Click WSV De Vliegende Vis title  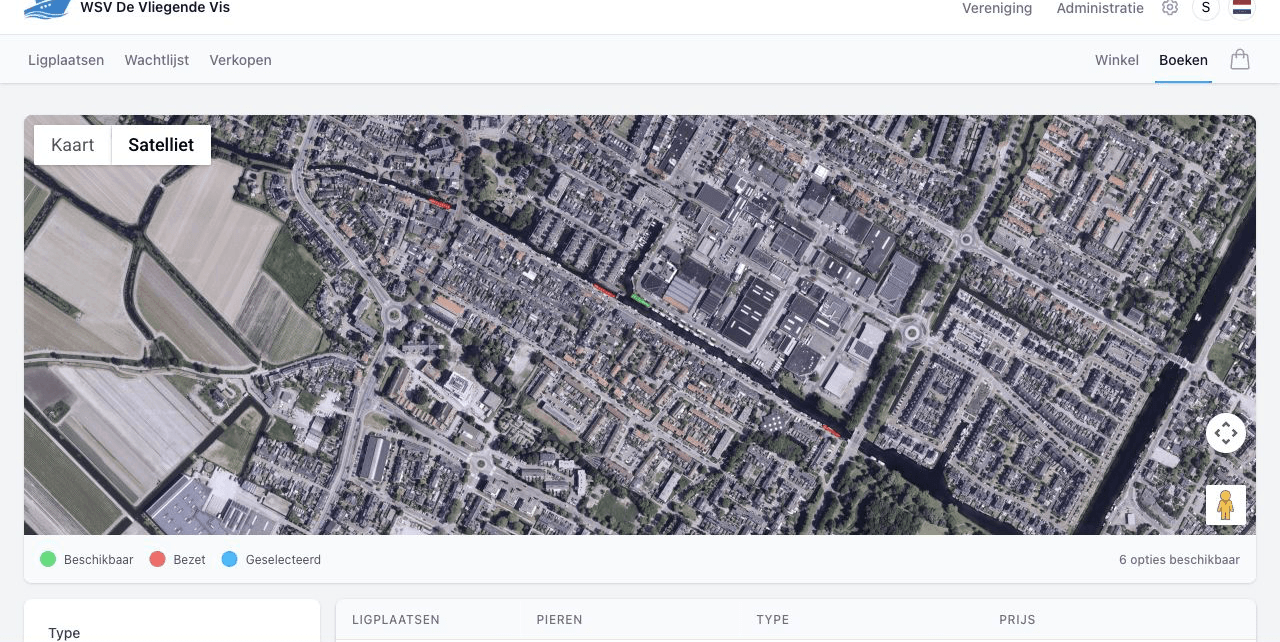coord(155,8)
